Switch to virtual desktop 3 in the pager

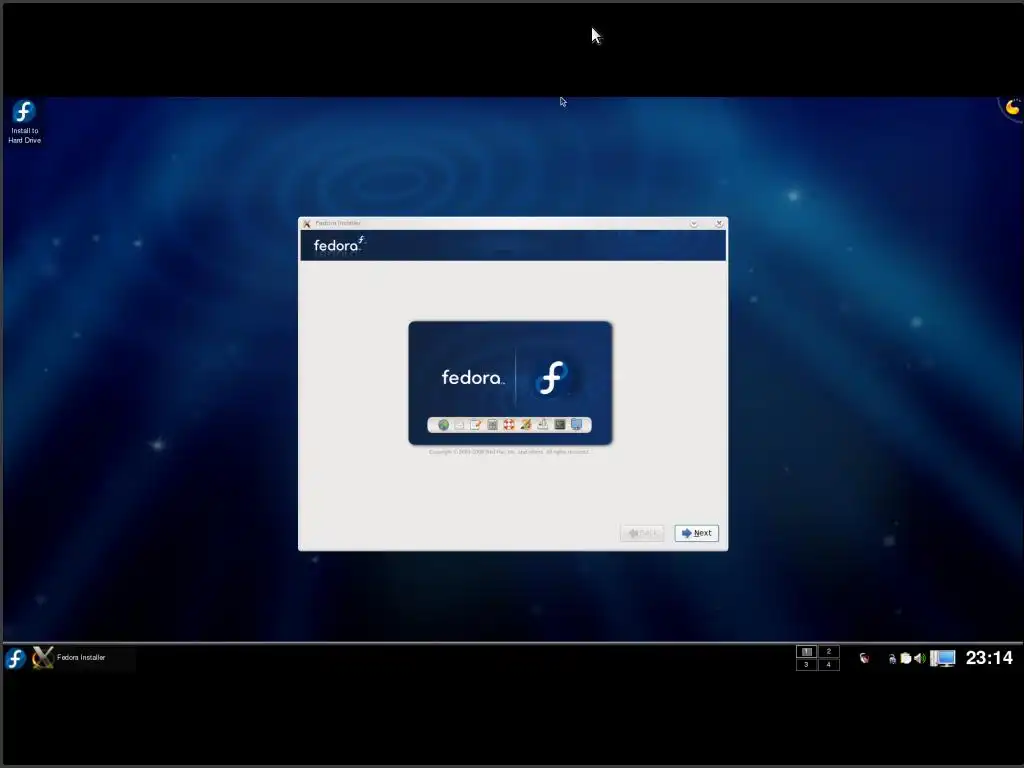(x=807, y=664)
